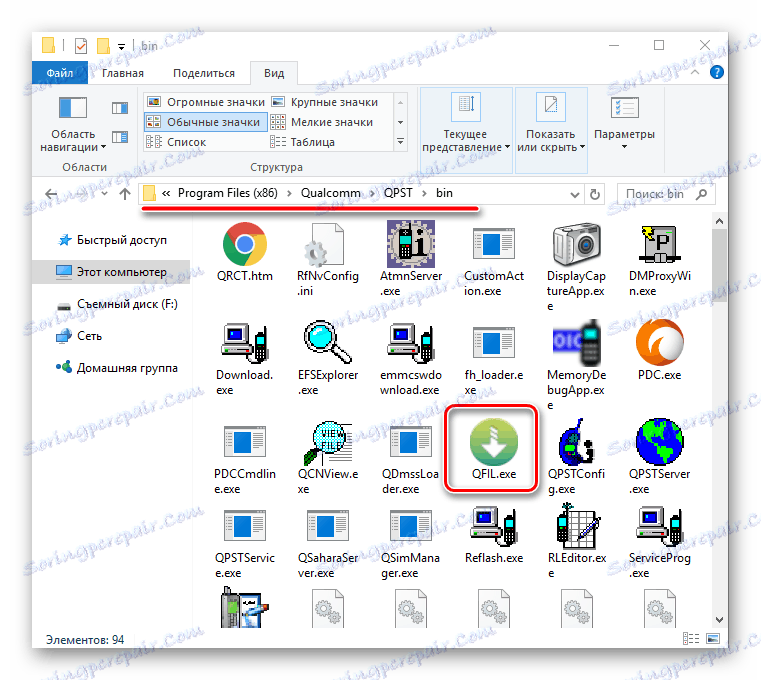
Task: Go up one folder level
Action: coord(125,194)
